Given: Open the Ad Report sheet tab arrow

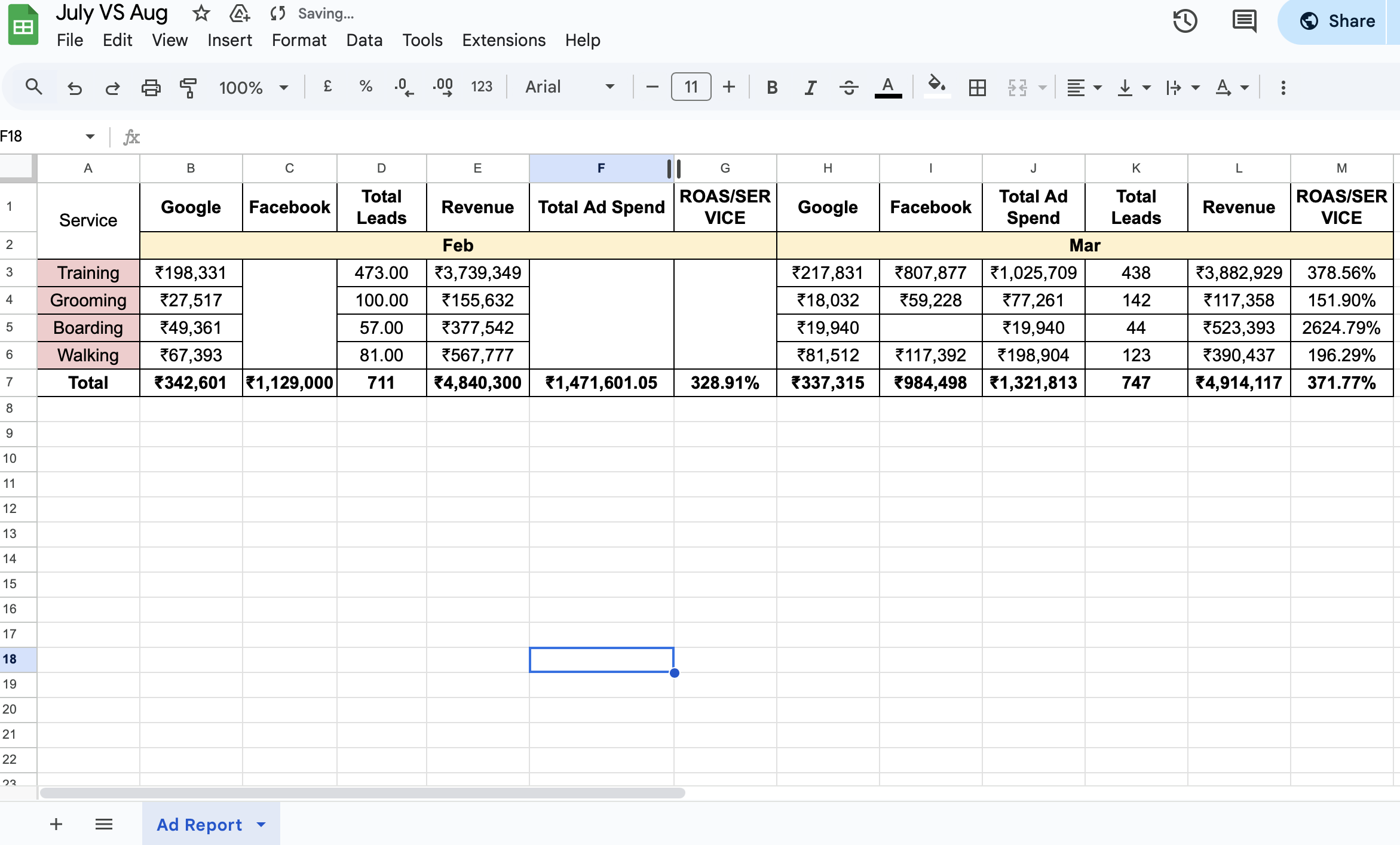Looking at the screenshot, I should pyautogui.click(x=261, y=825).
